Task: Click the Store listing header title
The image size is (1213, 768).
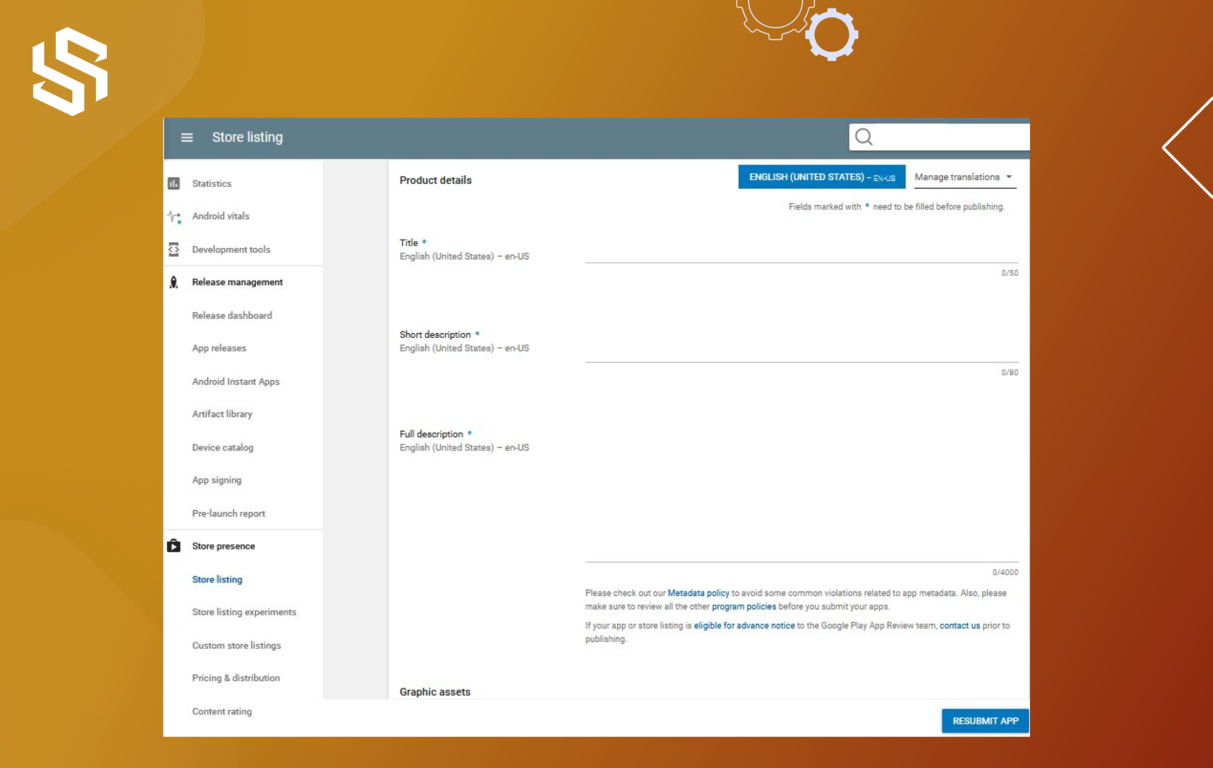Action: click(247, 138)
